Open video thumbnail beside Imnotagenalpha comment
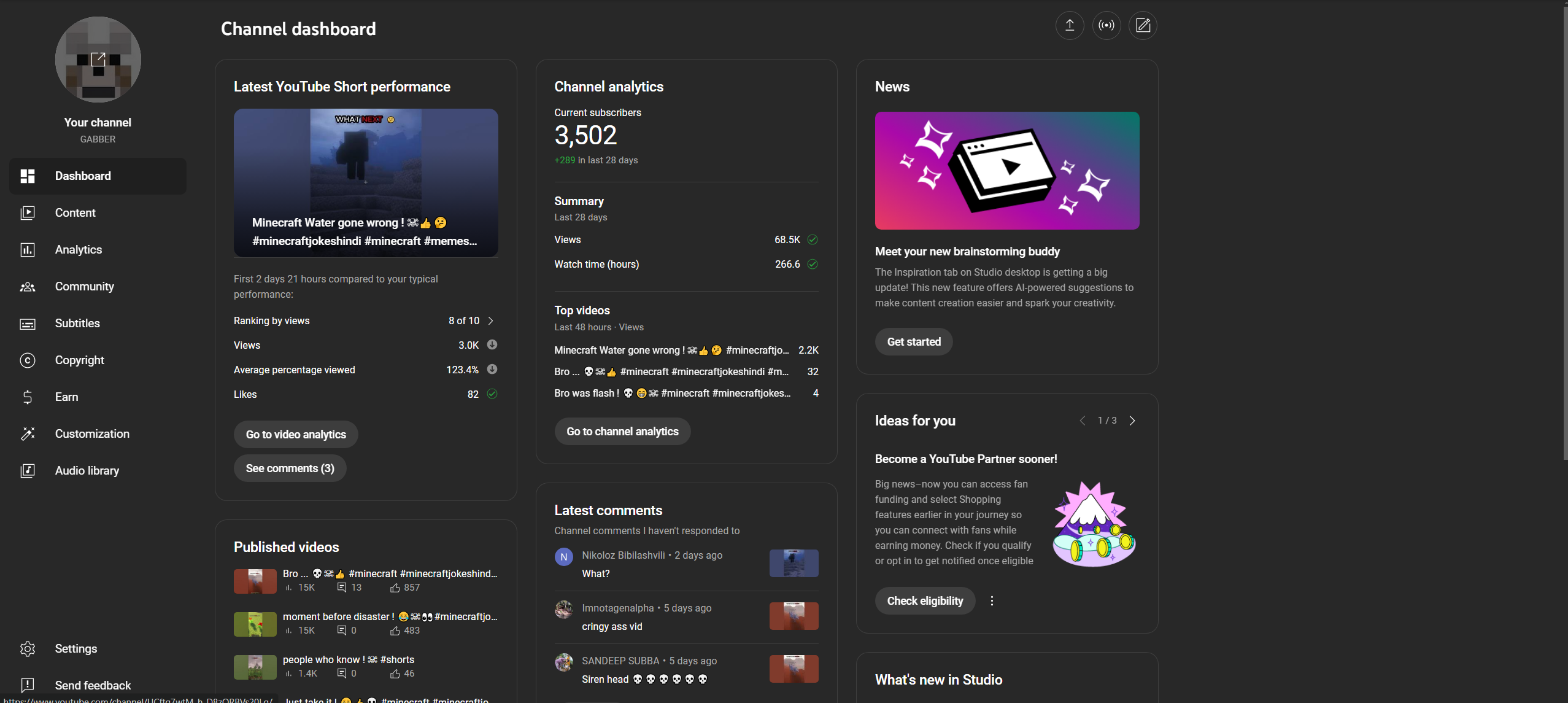1568x703 pixels. pos(794,616)
